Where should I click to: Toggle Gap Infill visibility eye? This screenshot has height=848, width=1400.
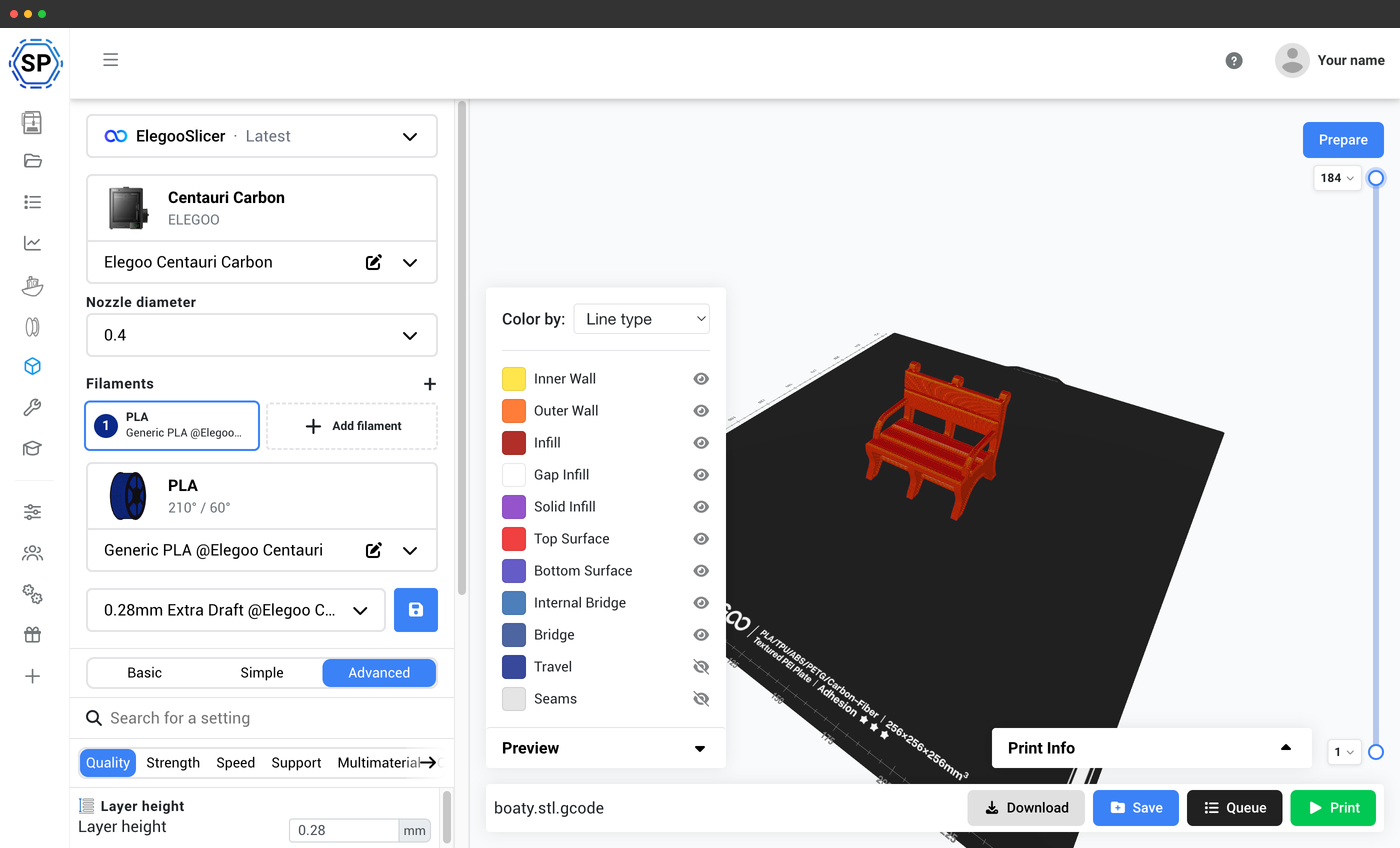tap(701, 475)
